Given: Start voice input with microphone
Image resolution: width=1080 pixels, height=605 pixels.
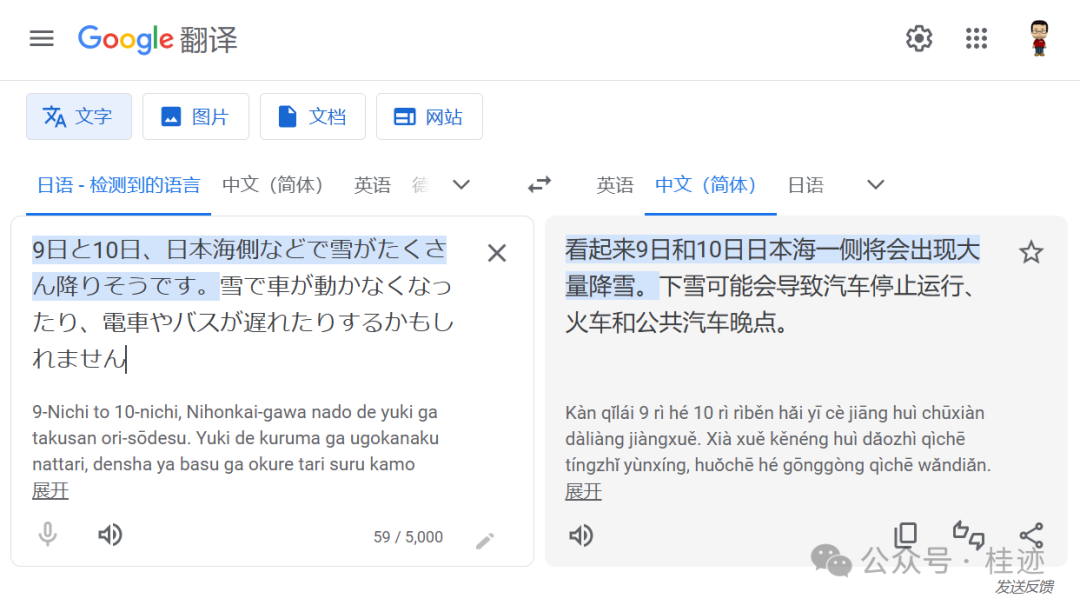Looking at the screenshot, I should tap(48, 535).
